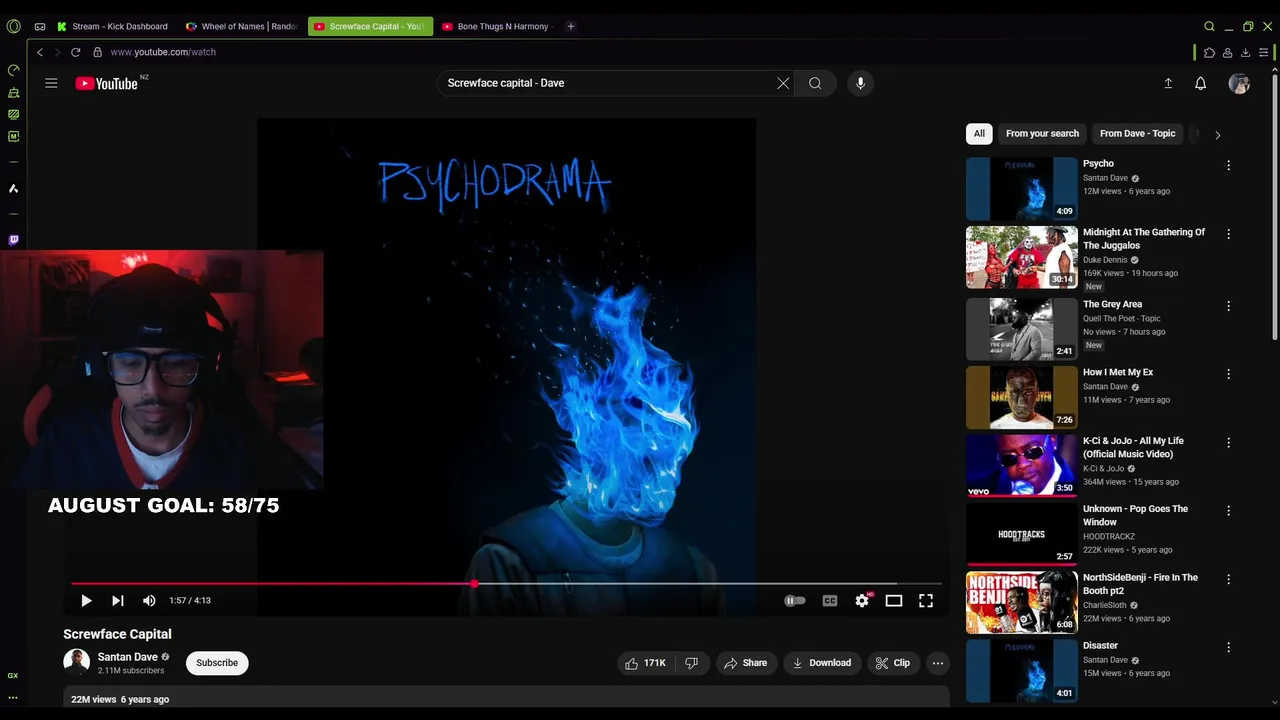Switch to theater mode
Image resolution: width=1280 pixels, height=720 pixels.
894,600
